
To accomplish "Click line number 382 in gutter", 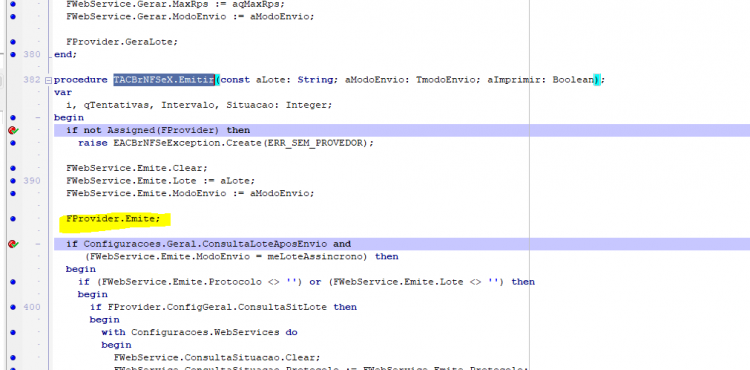I will (32, 80).
